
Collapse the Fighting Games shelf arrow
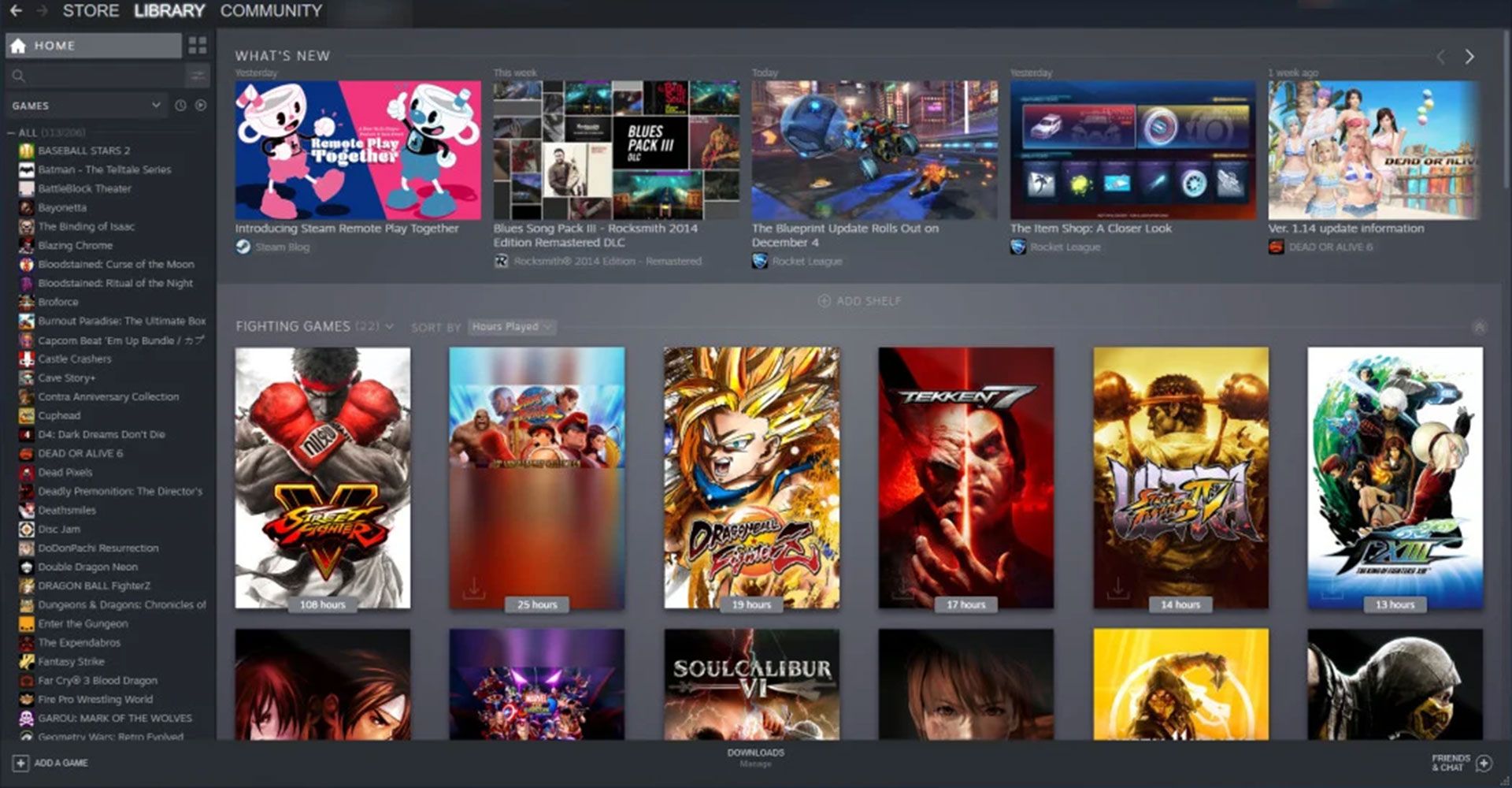1479,327
